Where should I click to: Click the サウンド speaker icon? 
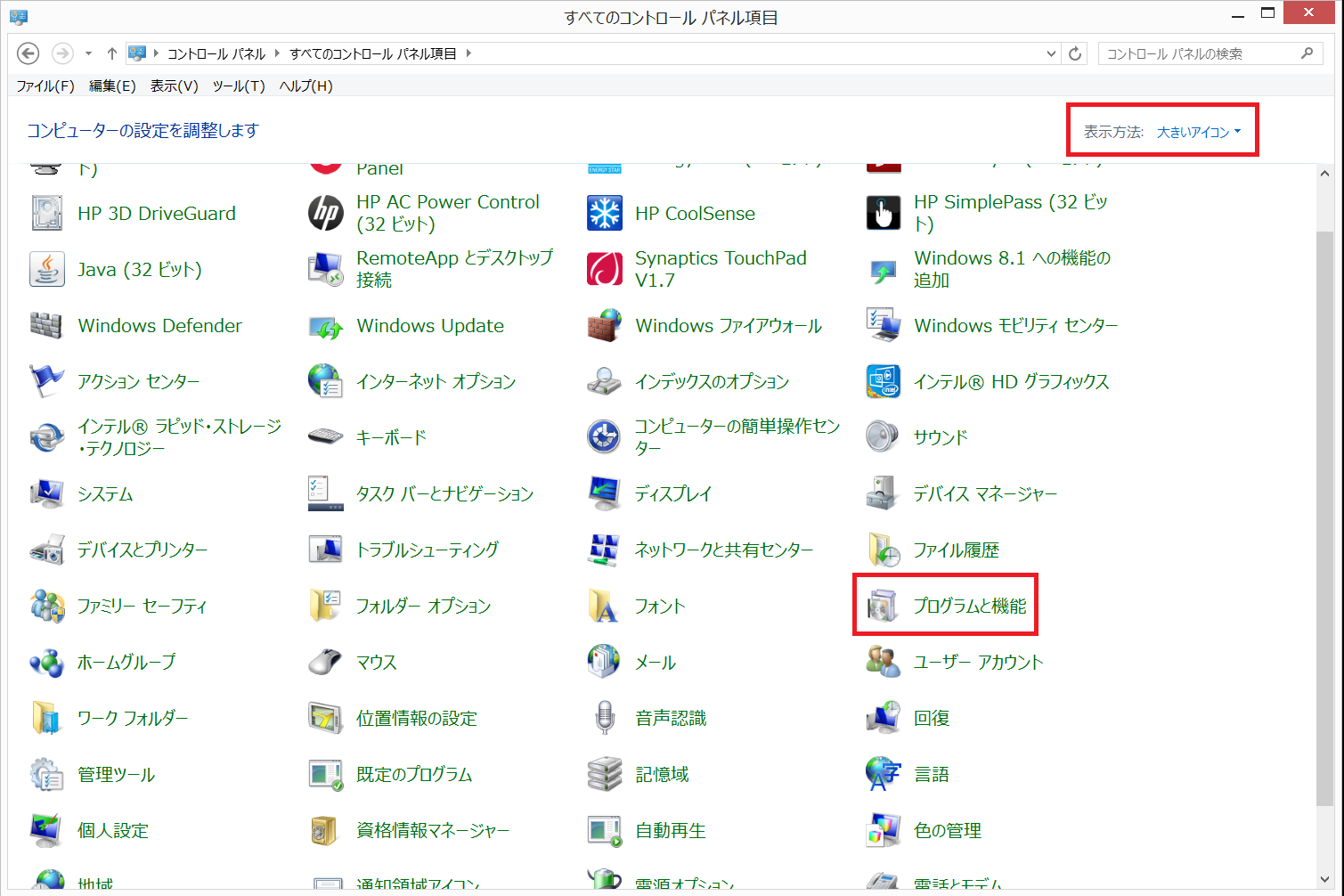pyautogui.click(x=883, y=437)
